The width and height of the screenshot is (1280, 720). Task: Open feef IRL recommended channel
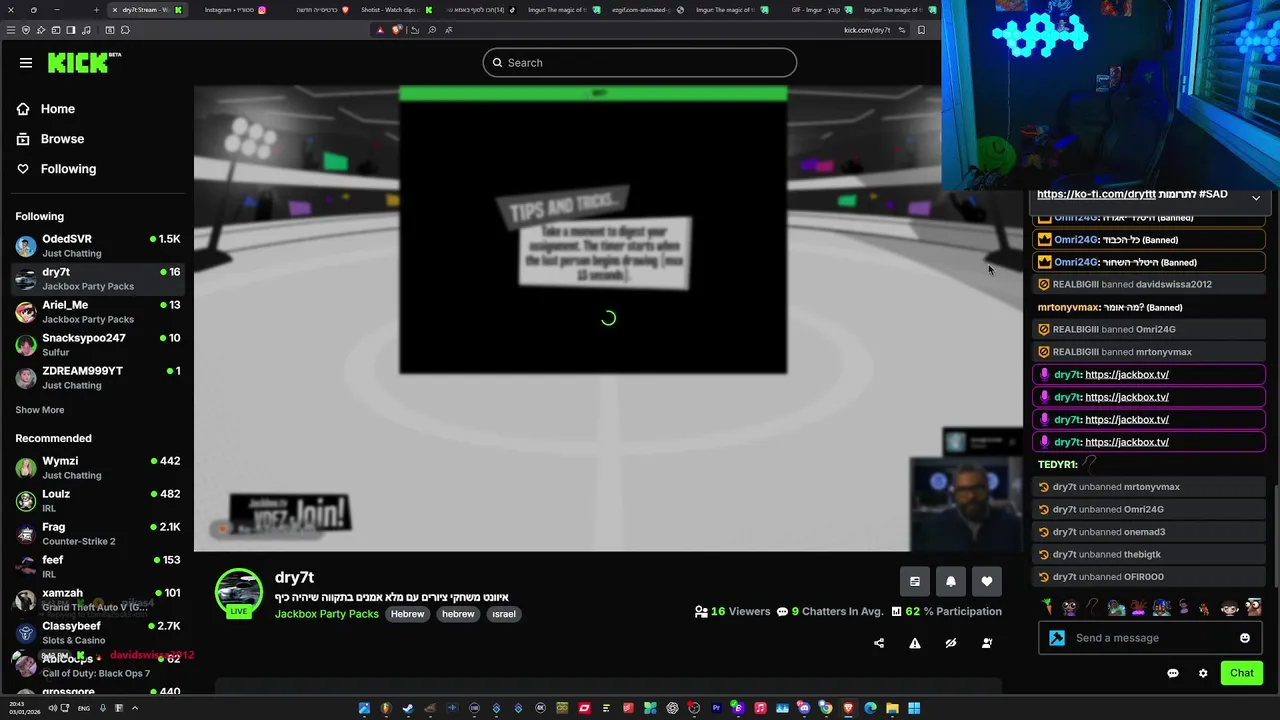click(97, 567)
